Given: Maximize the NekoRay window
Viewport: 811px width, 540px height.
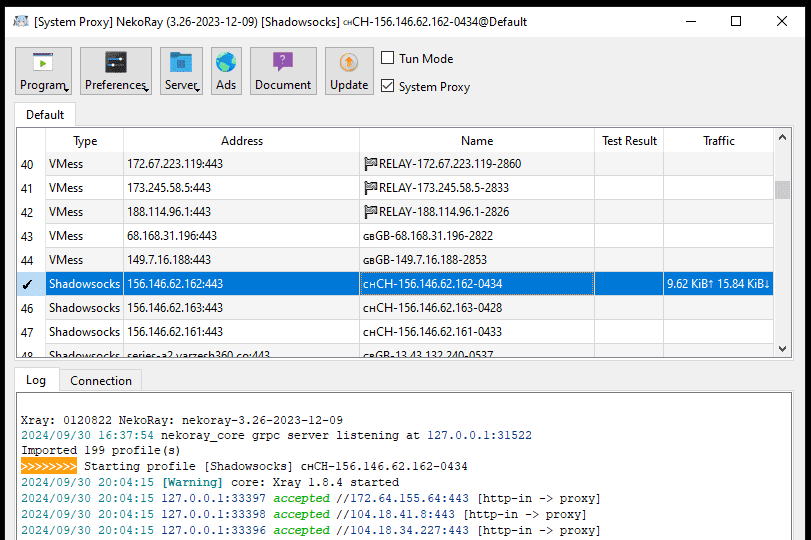Looking at the screenshot, I should (736, 21).
